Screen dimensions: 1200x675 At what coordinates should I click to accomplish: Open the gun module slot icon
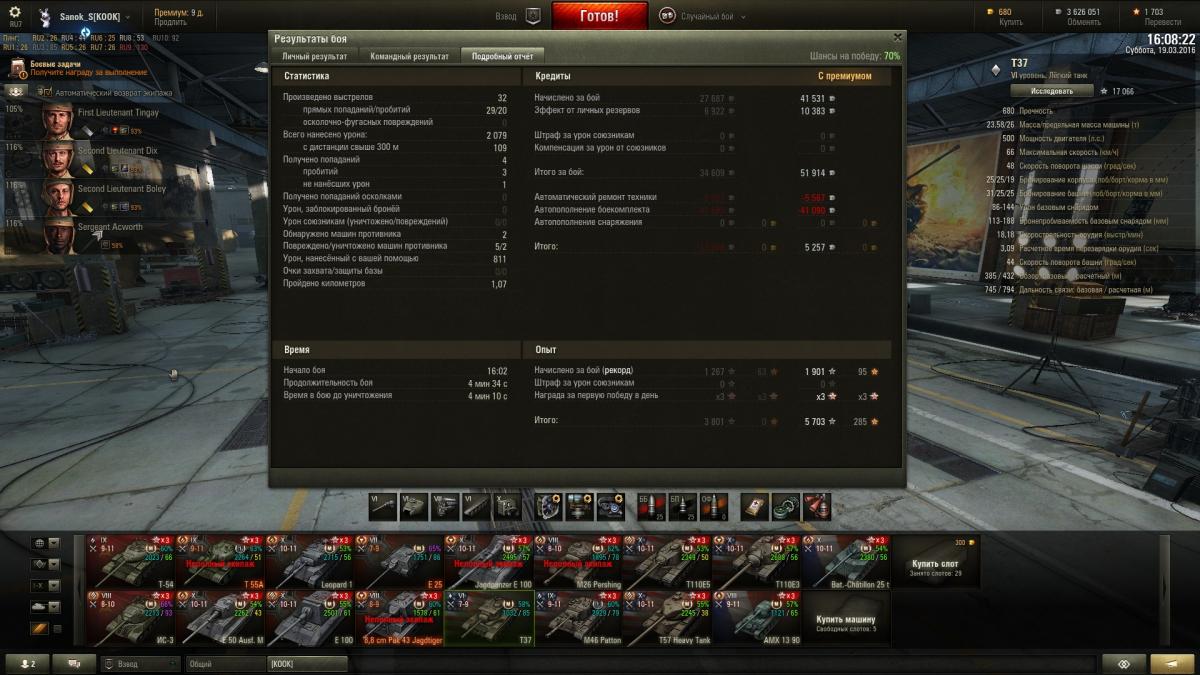(383, 507)
